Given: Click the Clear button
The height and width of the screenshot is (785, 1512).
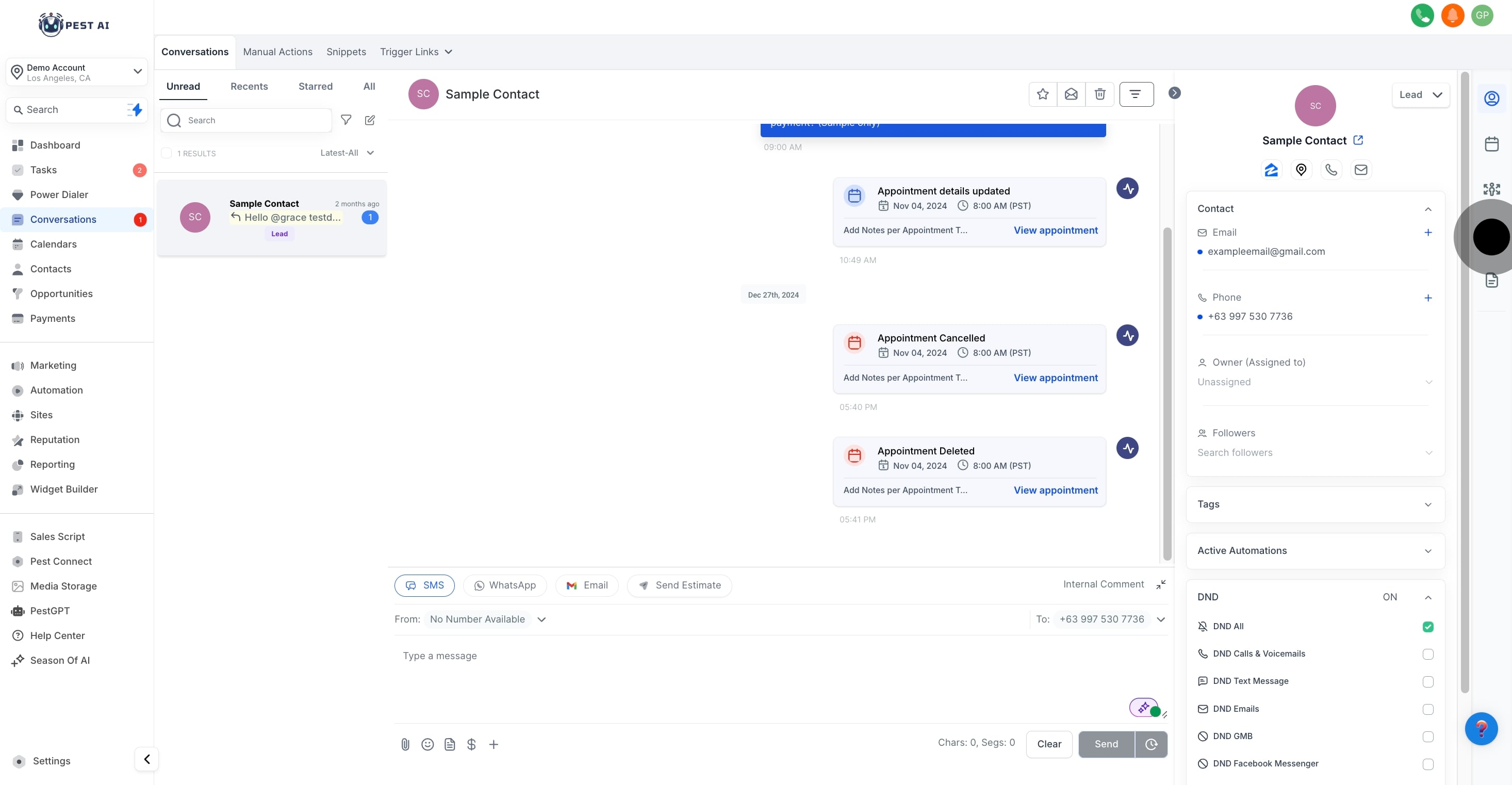Looking at the screenshot, I should [1048, 744].
